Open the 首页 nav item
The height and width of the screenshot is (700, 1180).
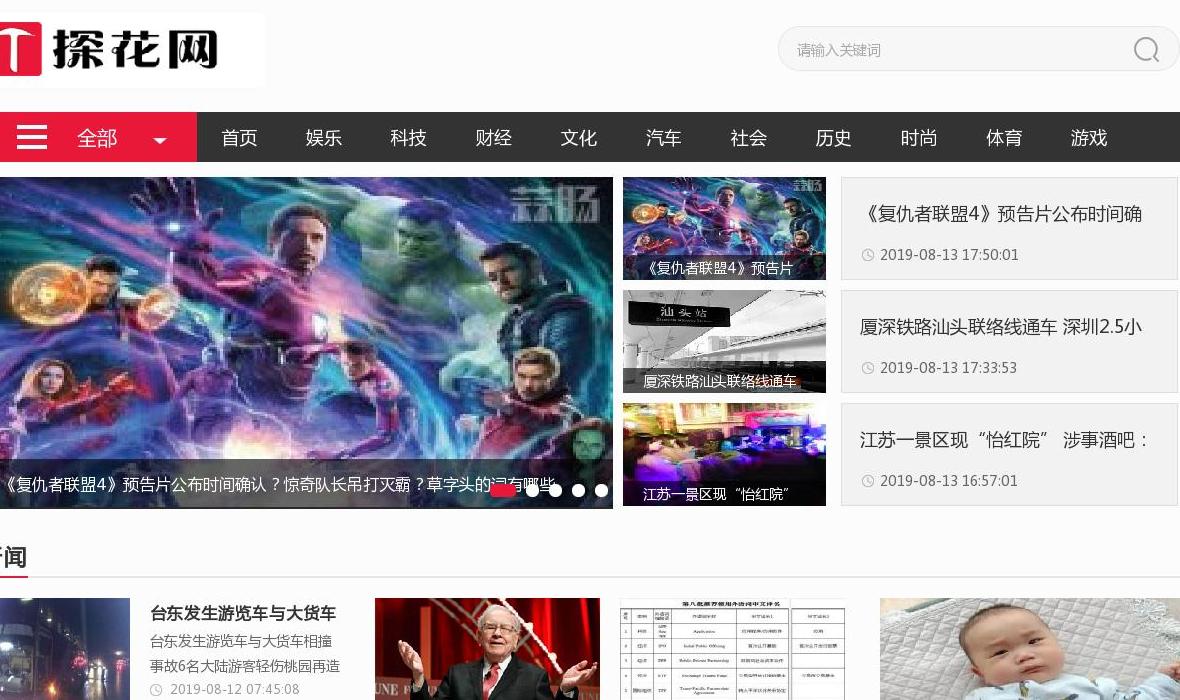coord(239,138)
